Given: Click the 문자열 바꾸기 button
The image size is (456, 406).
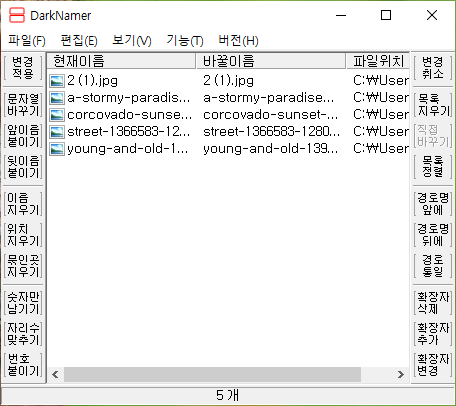Looking at the screenshot, I should (x=23, y=105).
